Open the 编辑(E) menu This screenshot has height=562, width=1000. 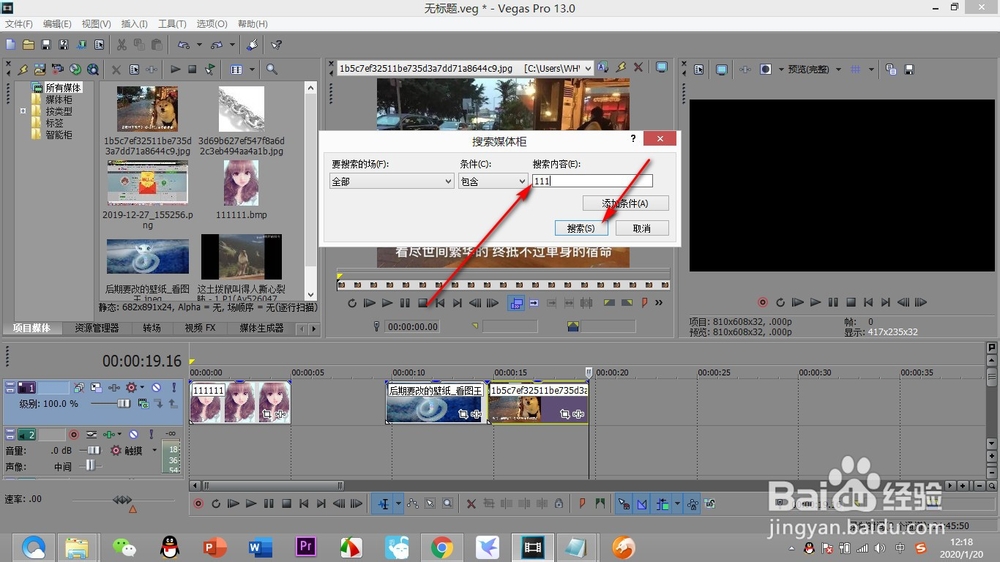[57, 24]
